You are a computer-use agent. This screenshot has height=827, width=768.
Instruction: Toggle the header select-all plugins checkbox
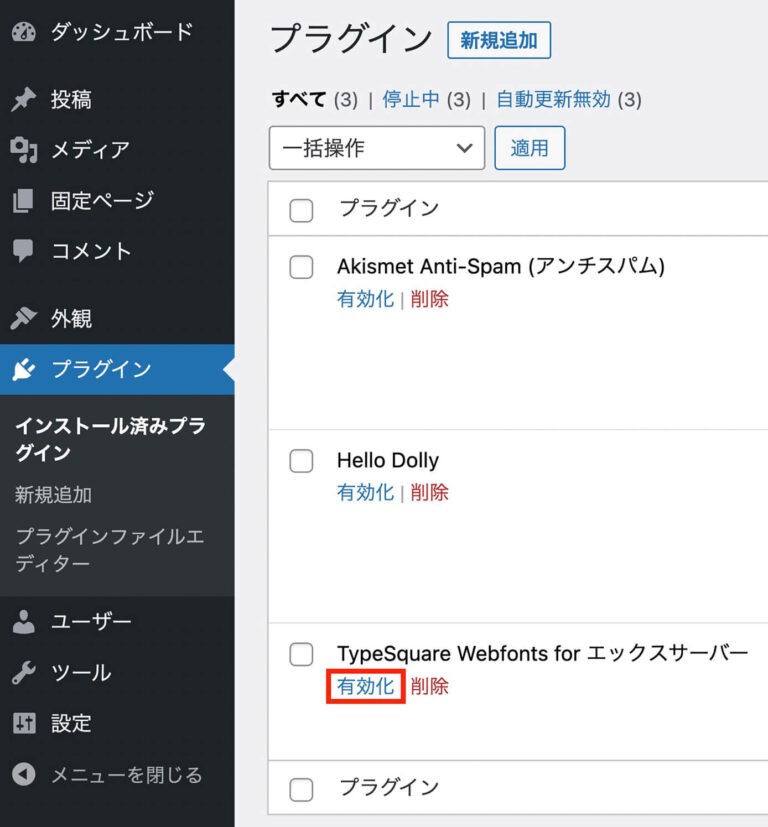(x=300, y=208)
